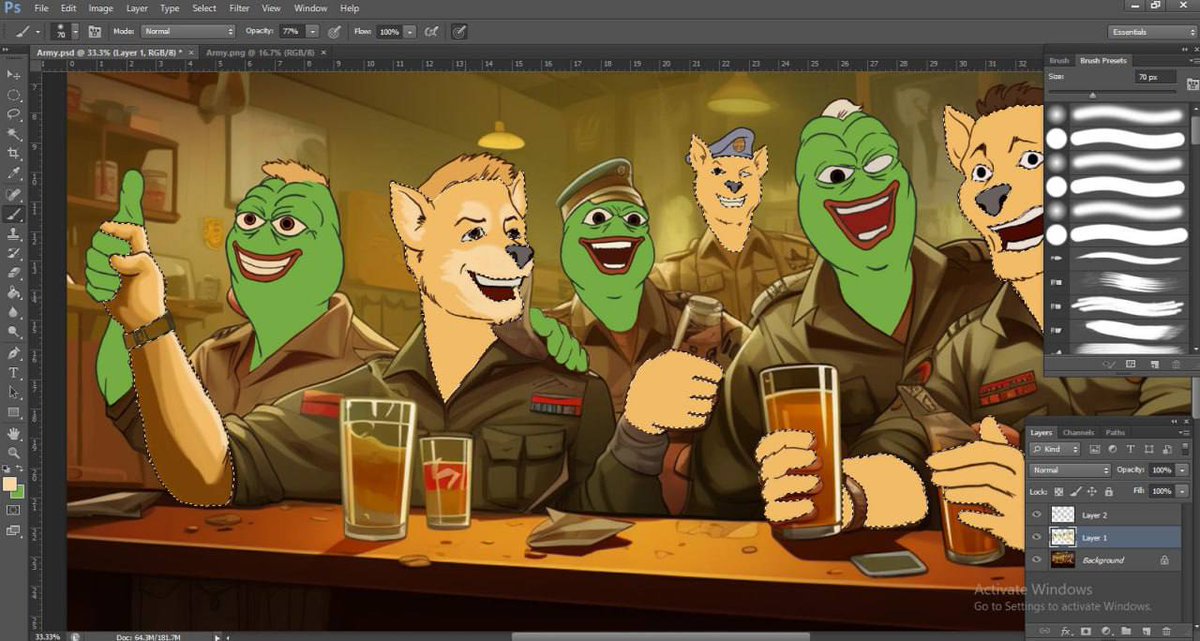Open the Flow slider arrow
1200x641 pixels.
pos(411,32)
